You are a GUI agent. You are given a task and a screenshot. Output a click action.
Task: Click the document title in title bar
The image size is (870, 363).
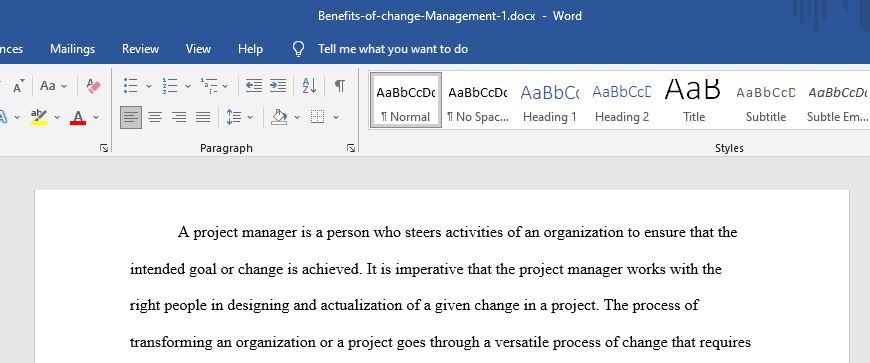coord(427,16)
